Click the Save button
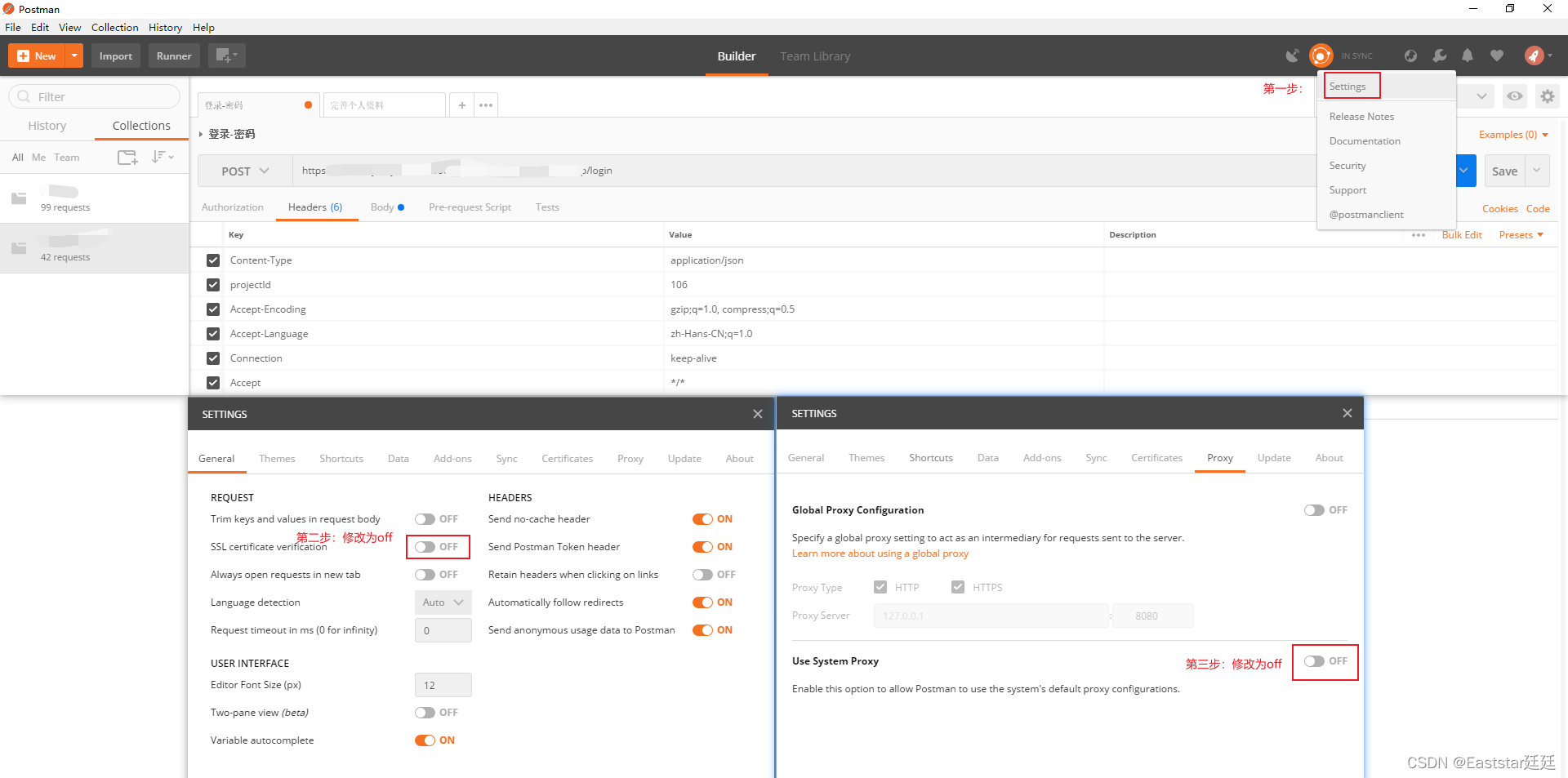 pos(1504,171)
